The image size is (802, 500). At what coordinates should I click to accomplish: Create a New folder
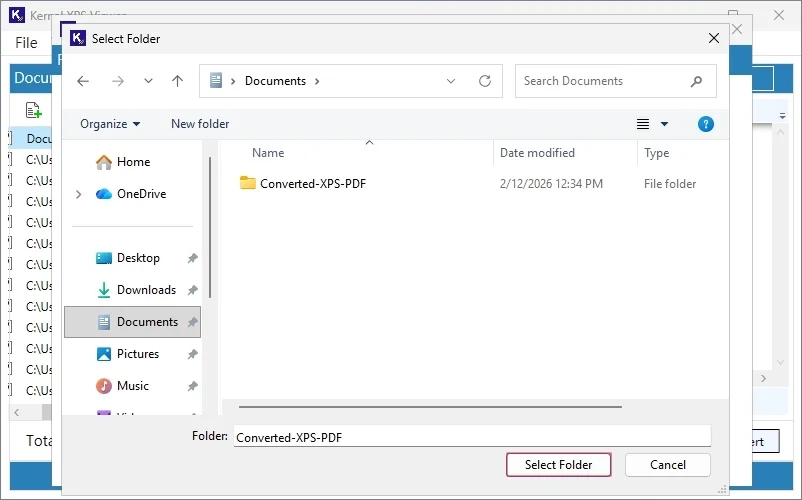click(x=200, y=124)
